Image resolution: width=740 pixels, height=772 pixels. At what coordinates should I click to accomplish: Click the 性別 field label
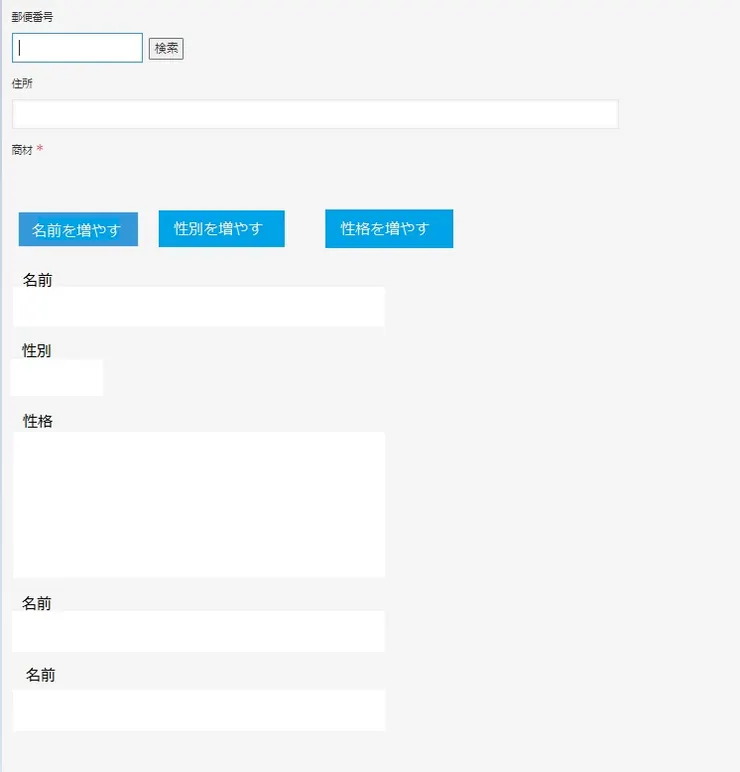[x=37, y=350]
